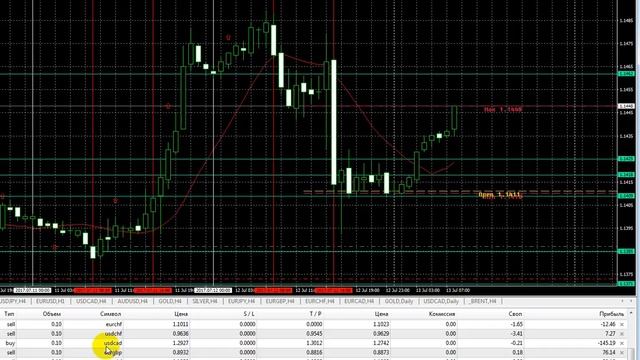The width and height of the screenshot is (640, 360).
Task: Open the GOLD,H4 chart tab
Action: pos(170,301)
